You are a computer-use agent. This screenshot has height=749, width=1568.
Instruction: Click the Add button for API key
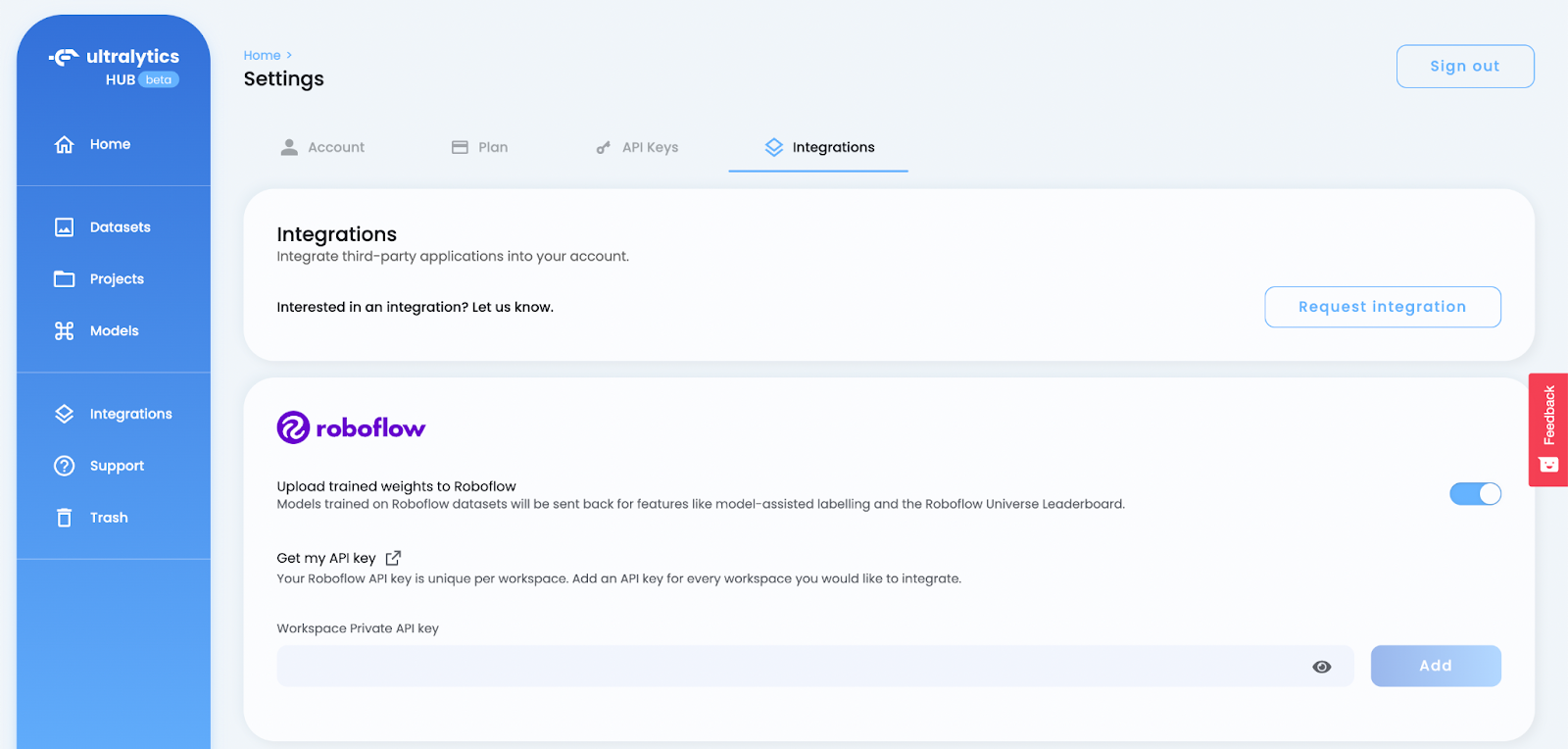[x=1436, y=666]
